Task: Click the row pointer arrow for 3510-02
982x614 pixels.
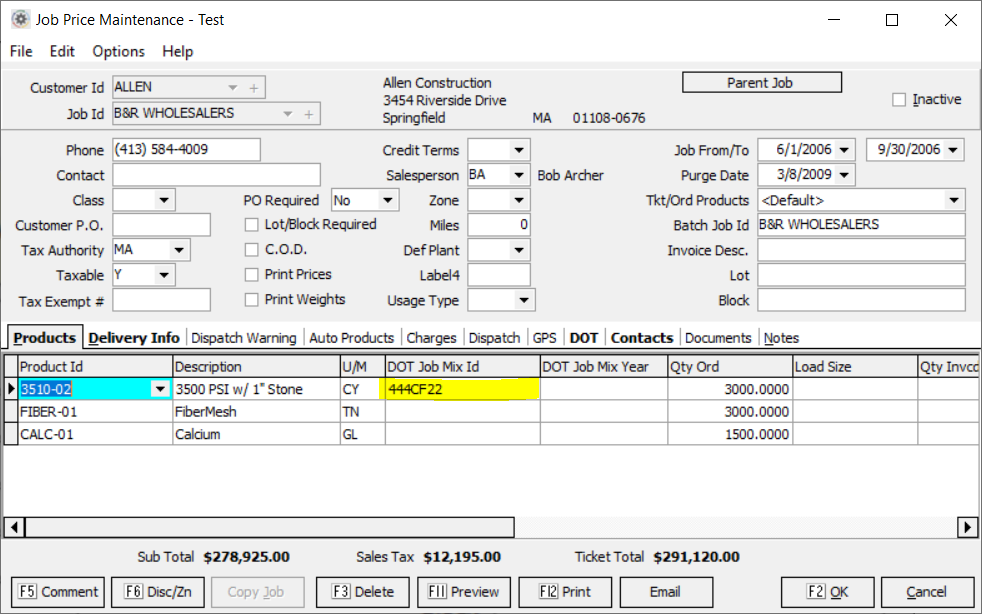Action: click(x=11, y=389)
